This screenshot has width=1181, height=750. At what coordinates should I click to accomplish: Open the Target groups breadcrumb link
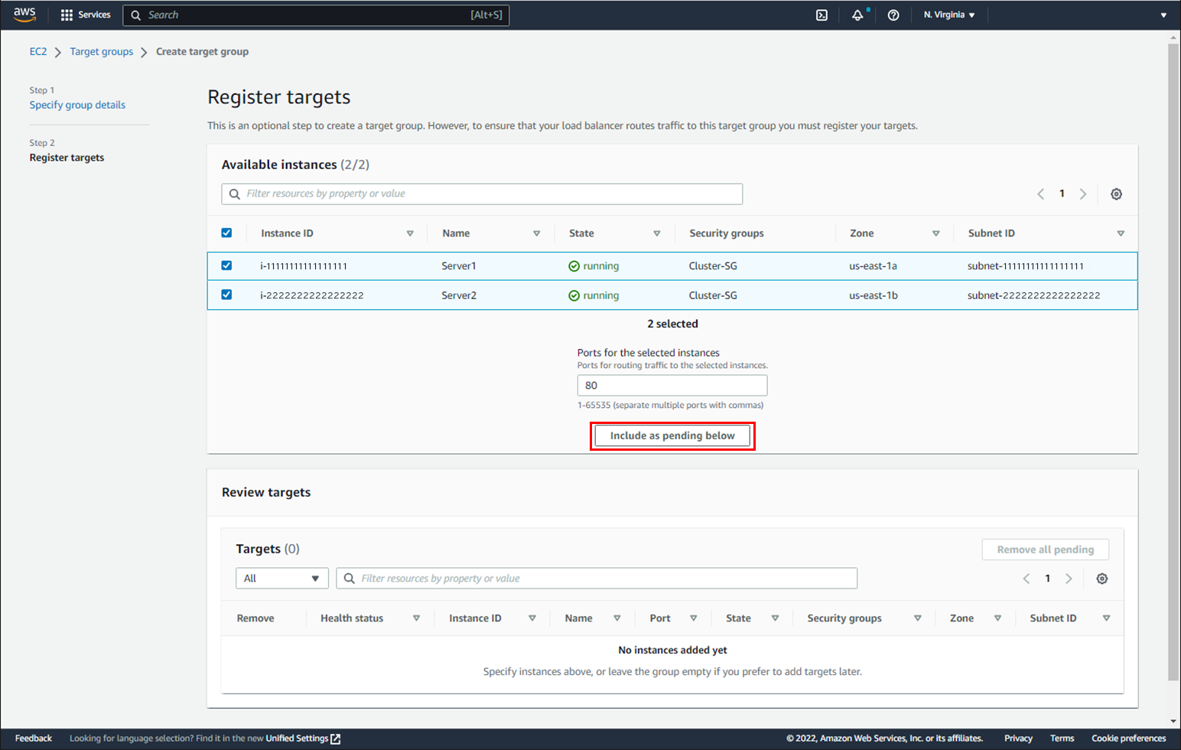[101, 51]
